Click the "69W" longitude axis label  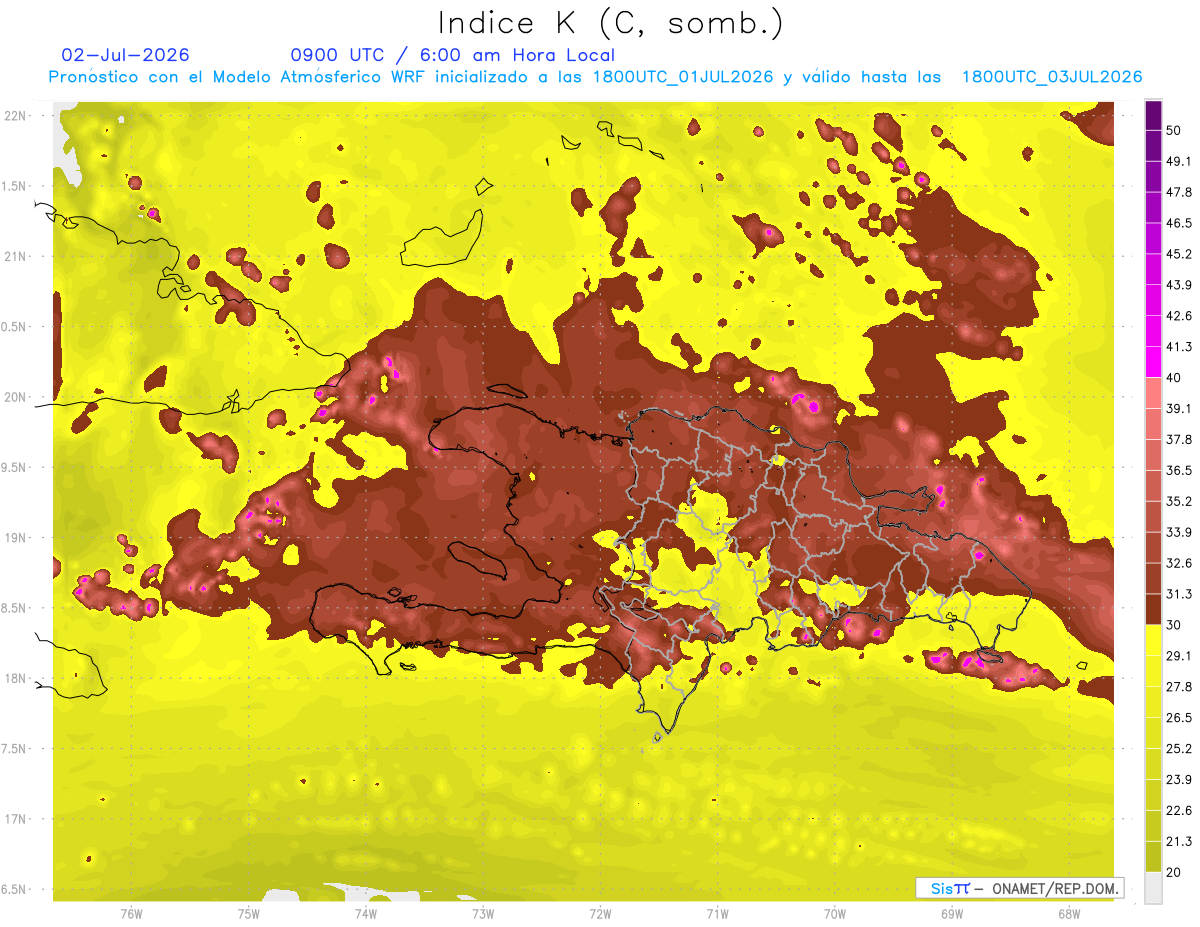coord(952,913)
